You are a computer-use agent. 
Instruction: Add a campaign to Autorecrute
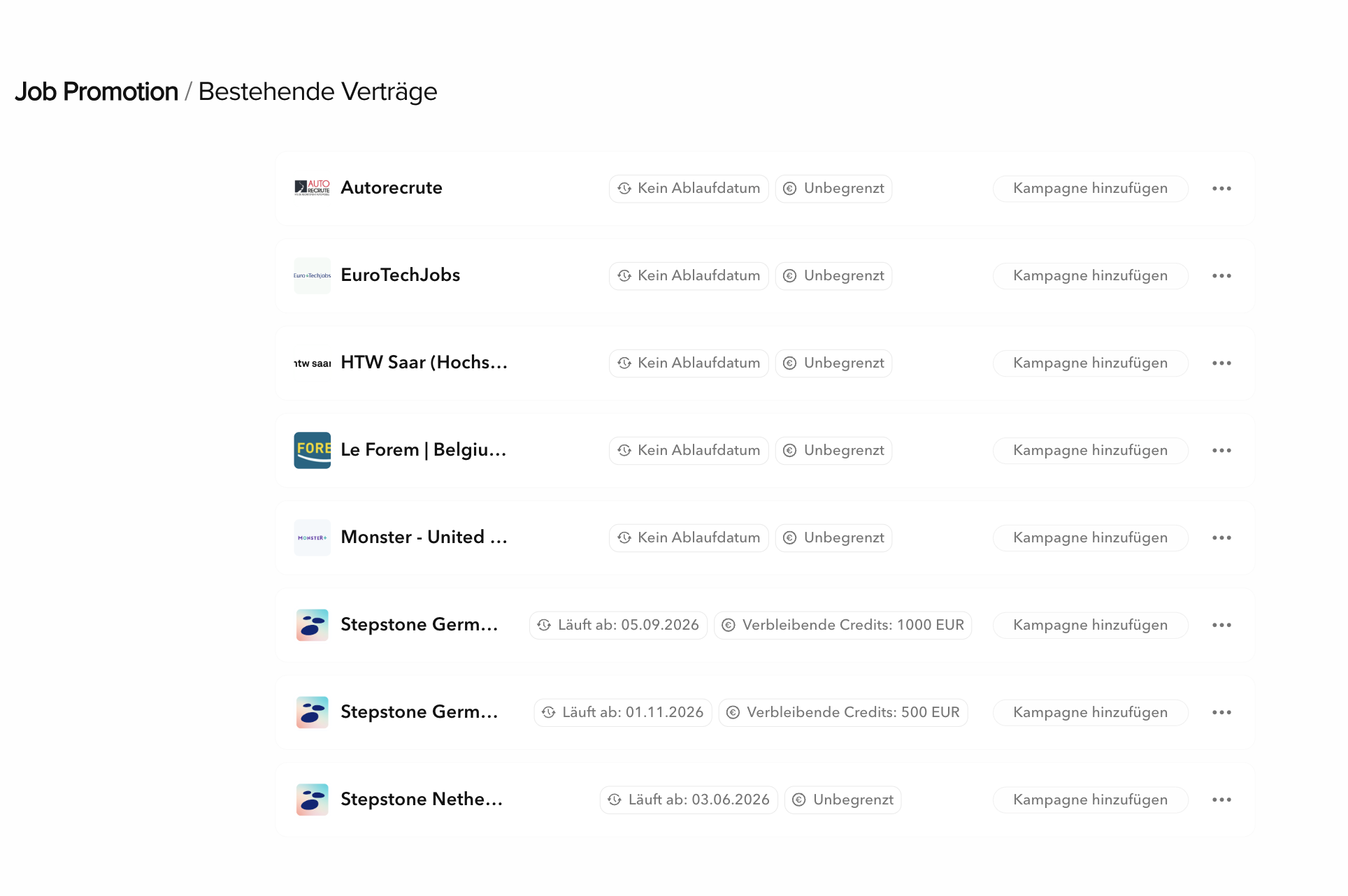click(x=1090, y=189)
